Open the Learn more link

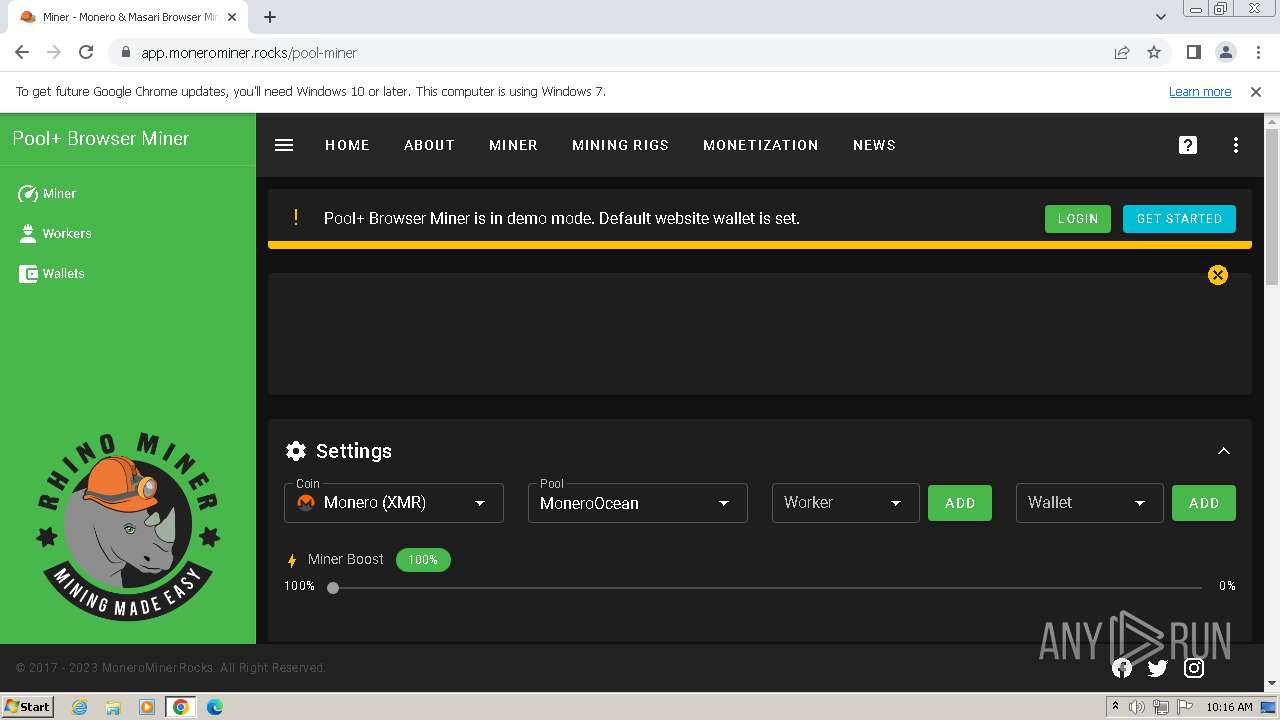(1200, 91)
